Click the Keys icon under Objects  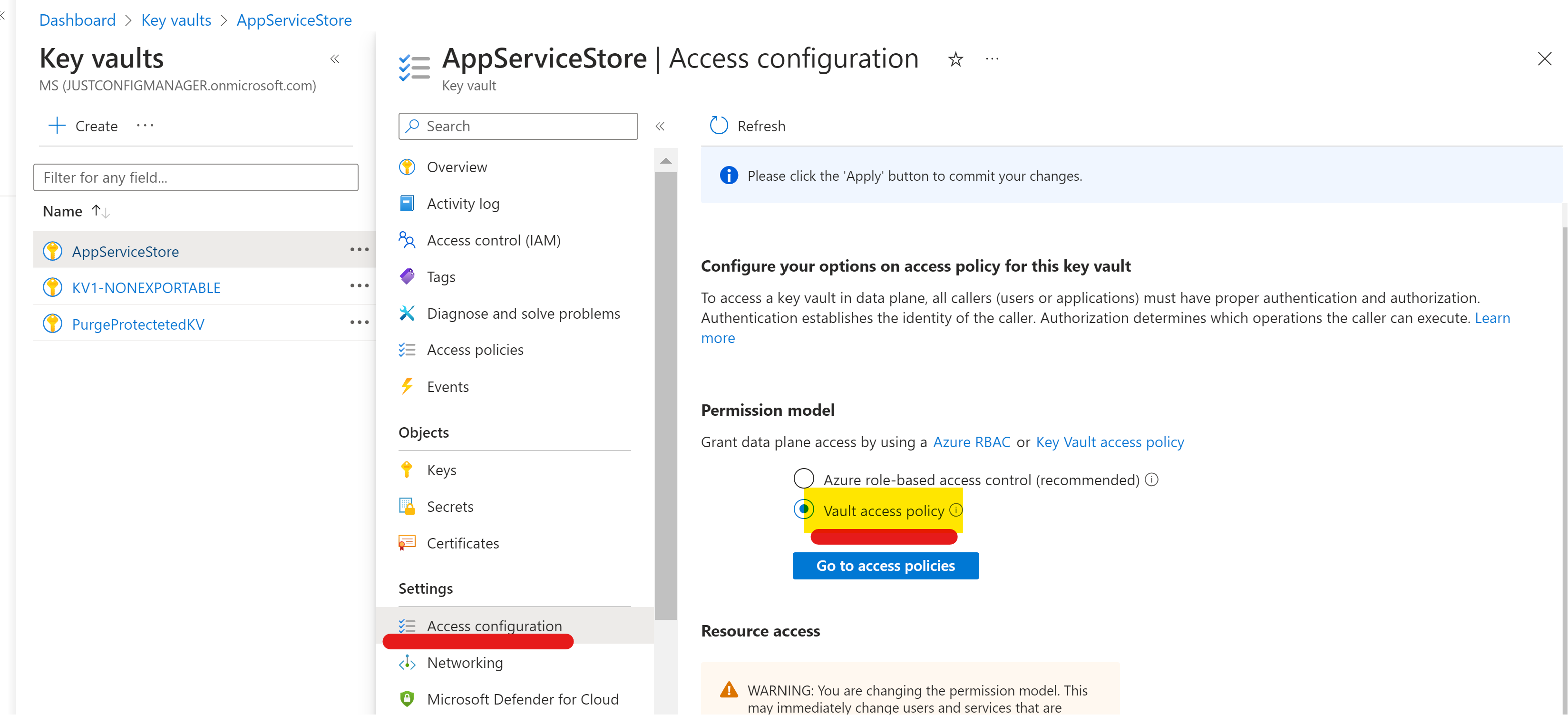pyautogui.click(x=407, y=470)
